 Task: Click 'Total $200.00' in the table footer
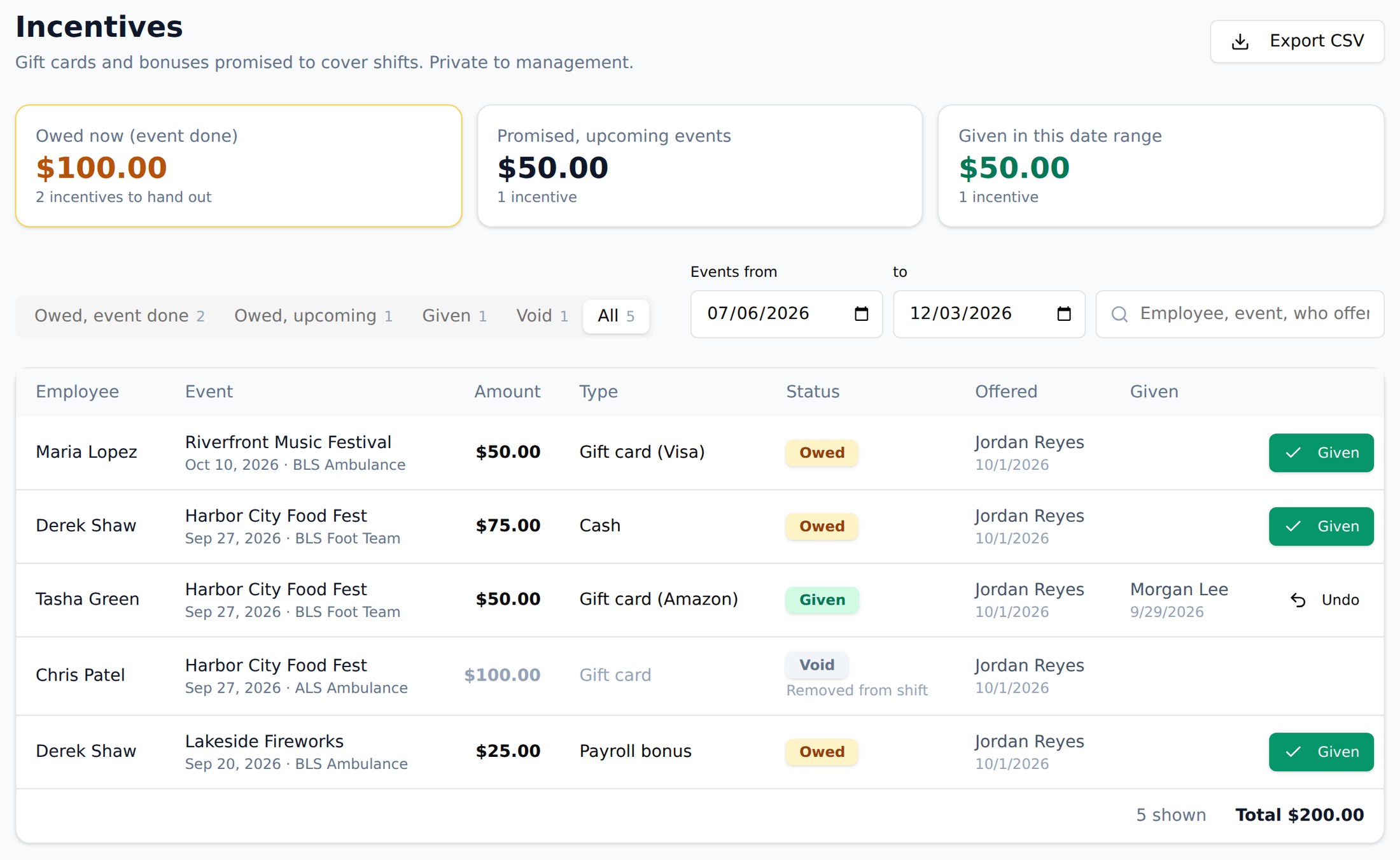coord(1299,815)
